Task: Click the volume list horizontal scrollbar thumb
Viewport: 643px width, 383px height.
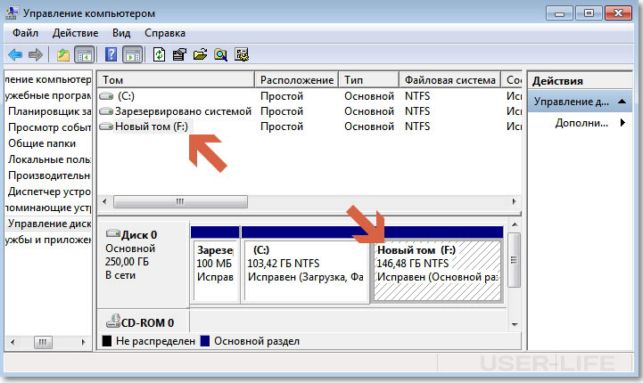Action: coord(180,201)
